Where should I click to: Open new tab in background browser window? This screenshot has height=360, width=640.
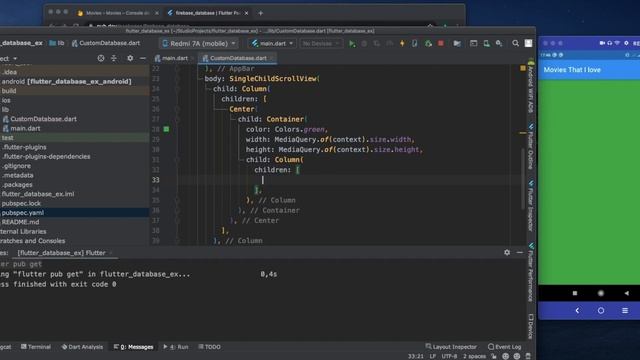click(260, 13)
